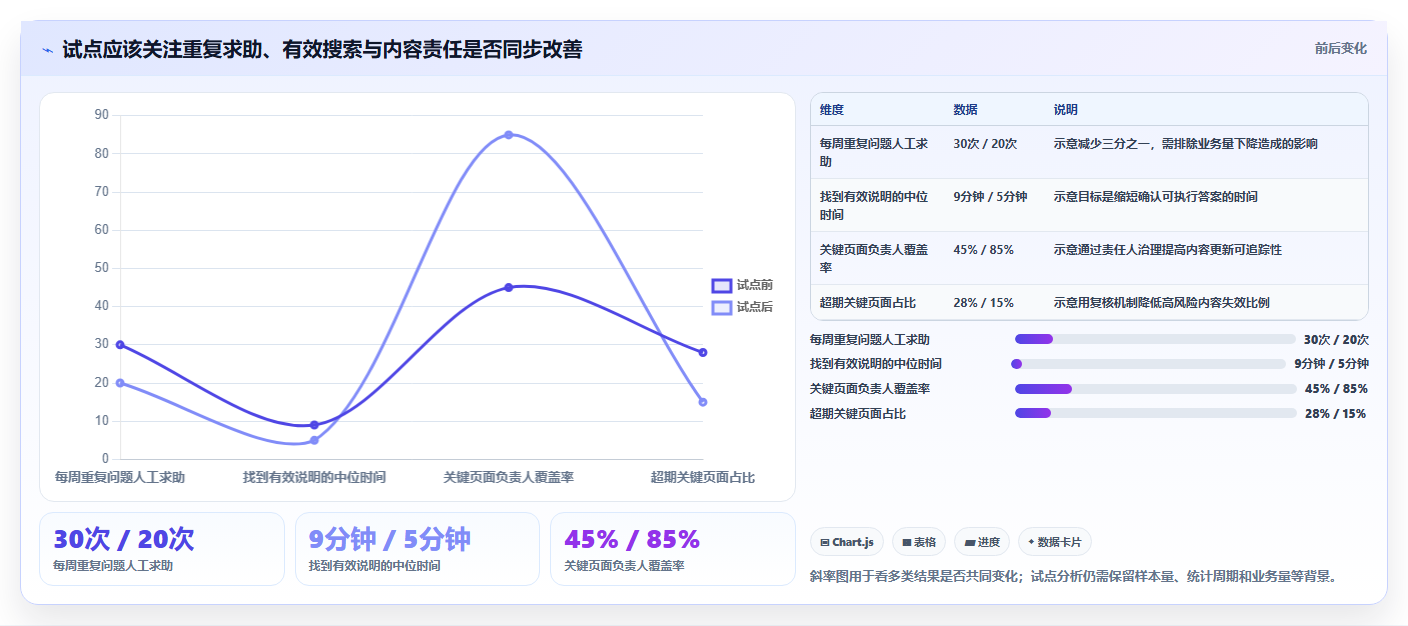The height and width of the screenshot is (626, 1408).
Task: Click the 试点前 point for 每周重复问题人工求助 at 30
Action: click(x=120, y=345)
